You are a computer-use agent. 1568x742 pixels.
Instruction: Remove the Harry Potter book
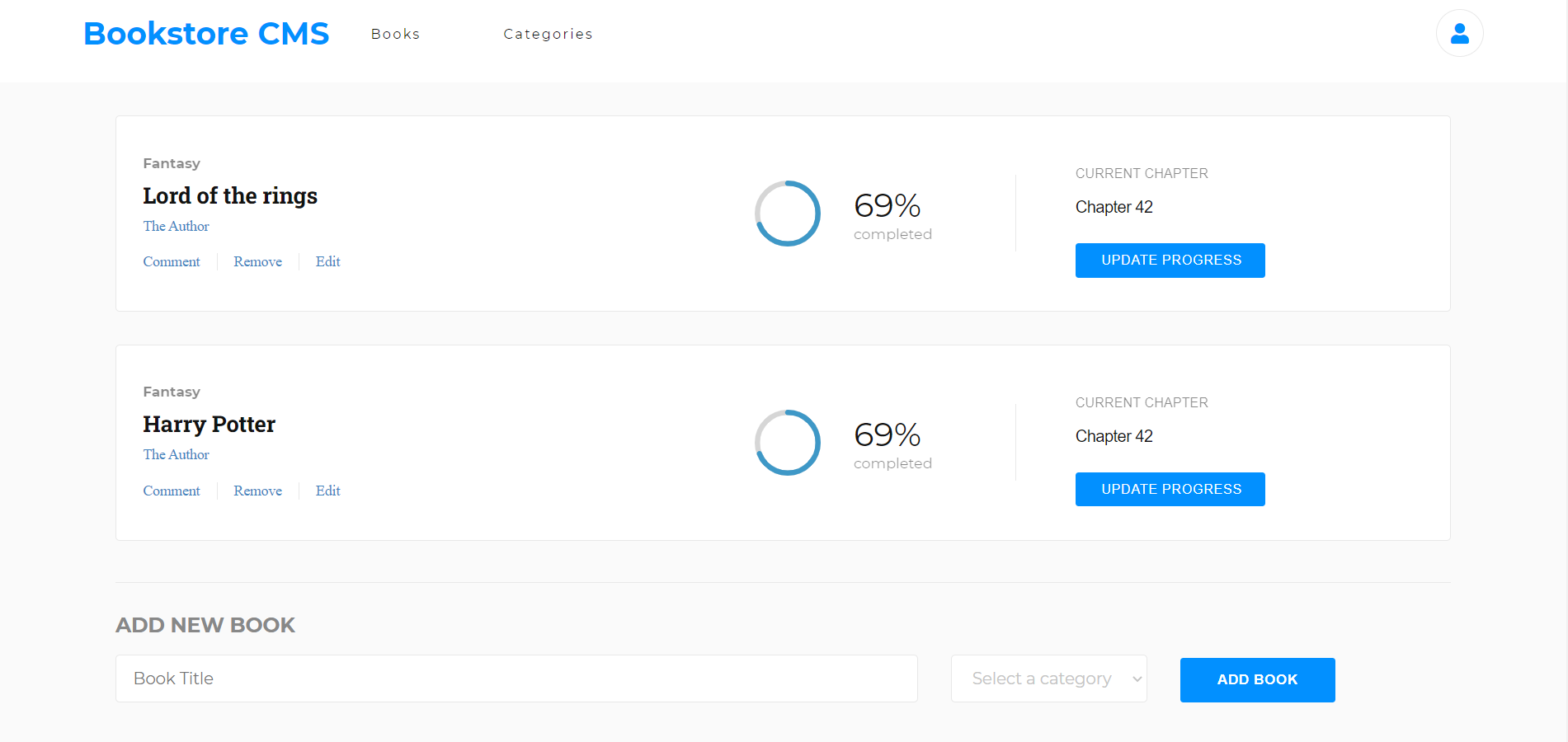257,491
